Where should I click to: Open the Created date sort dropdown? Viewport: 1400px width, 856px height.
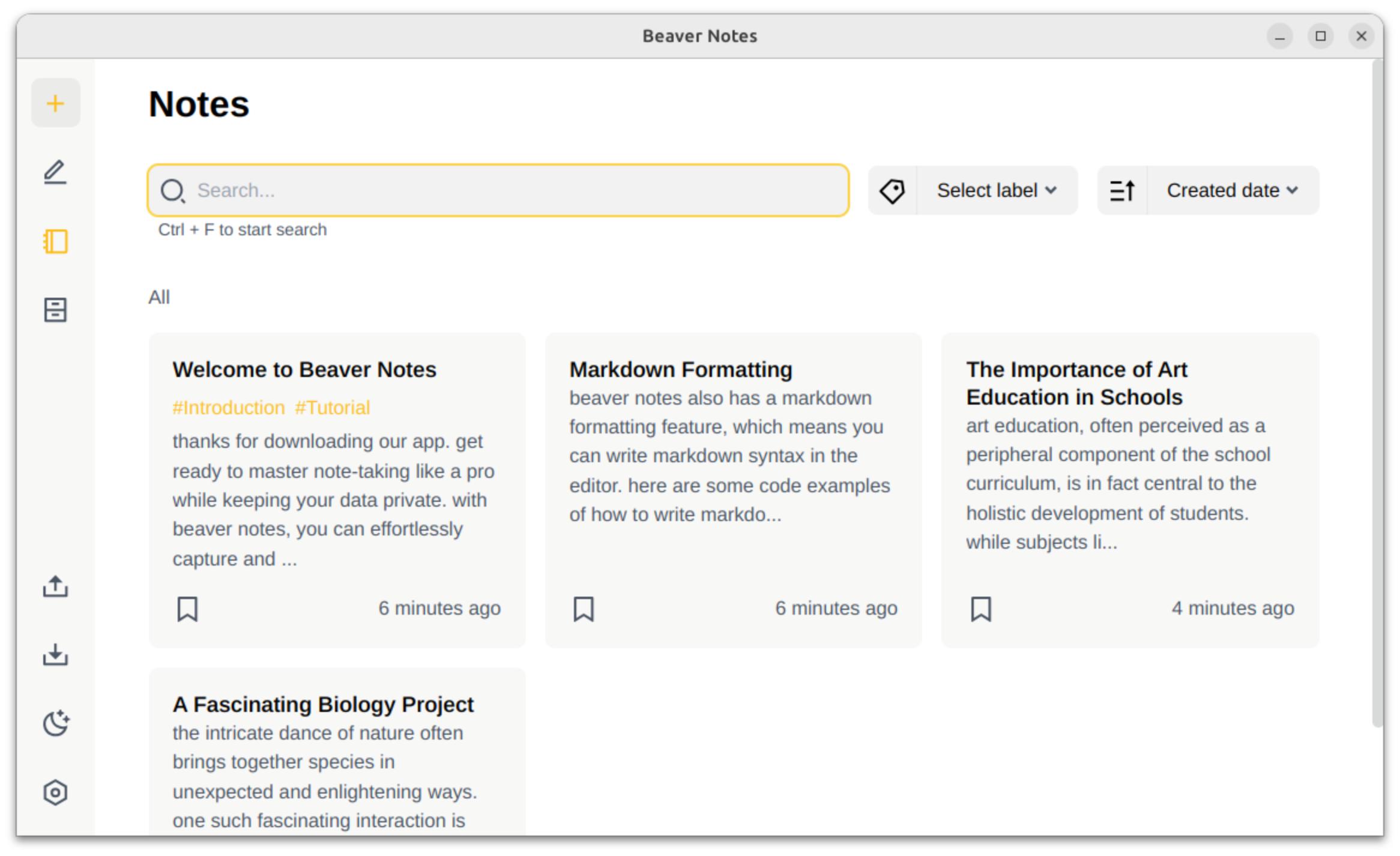pos(1233,191)
